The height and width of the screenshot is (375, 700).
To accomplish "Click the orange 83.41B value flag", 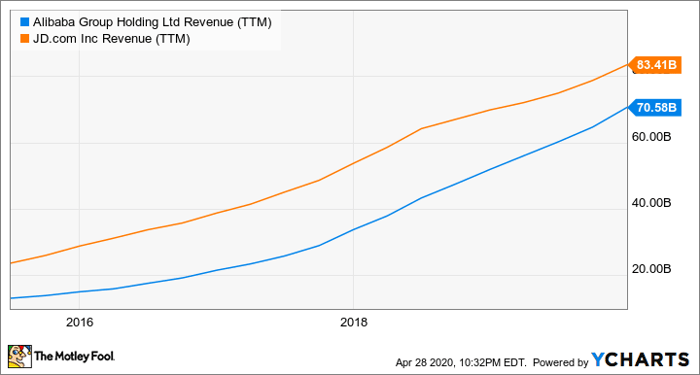I will tap(654, 66).
